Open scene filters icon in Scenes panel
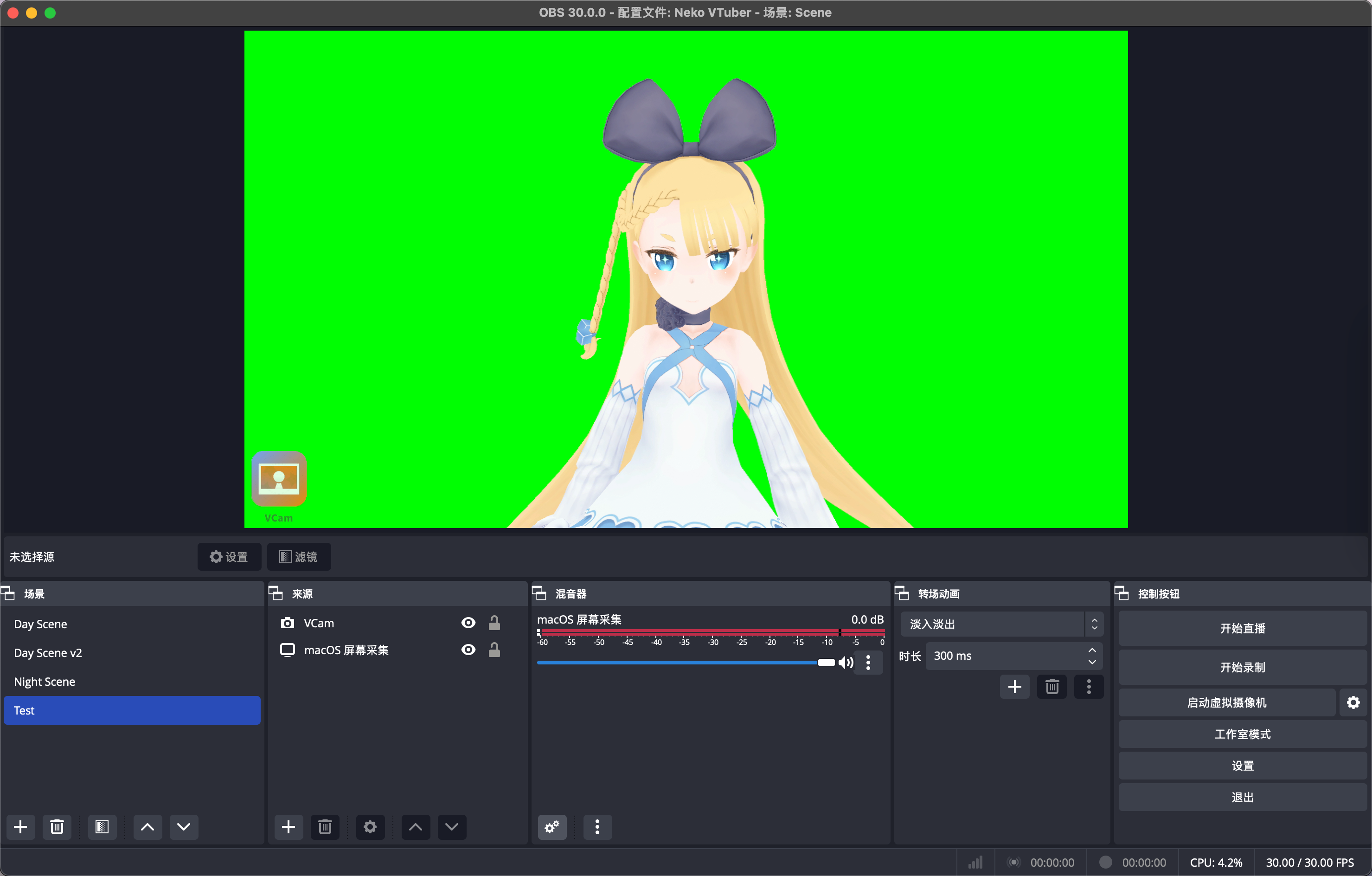Image resolution: width=1372 pixels, height=876 pixels. (102, 826)
